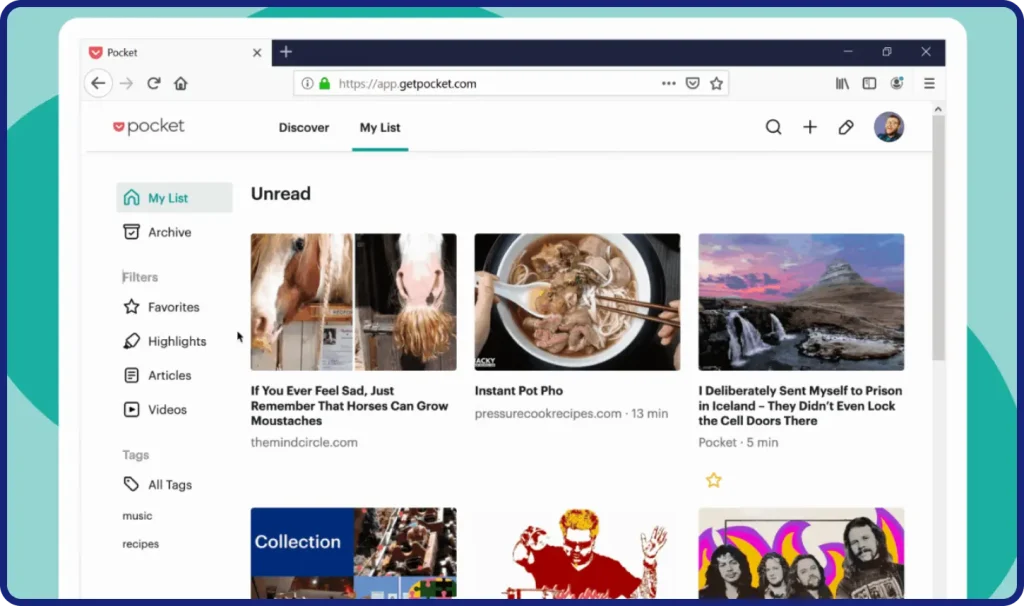Switch to the Discover tab
Image resolution: width=1024 pixels, height=606 pixels.
(x=304, y=127)
